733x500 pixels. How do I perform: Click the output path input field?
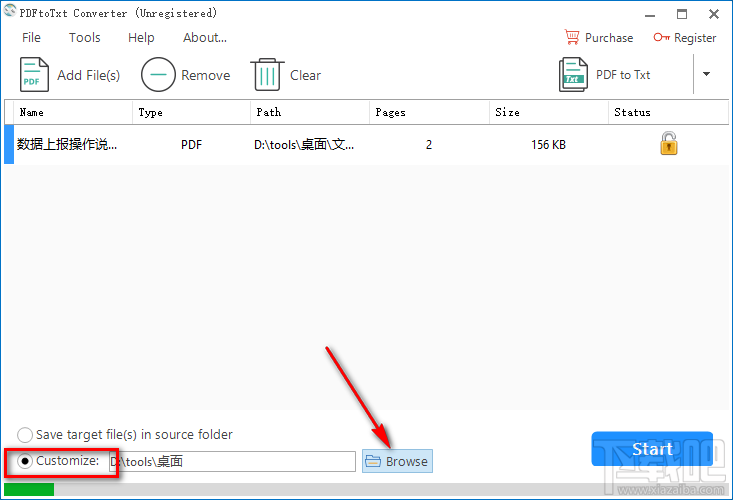[232, 461]
